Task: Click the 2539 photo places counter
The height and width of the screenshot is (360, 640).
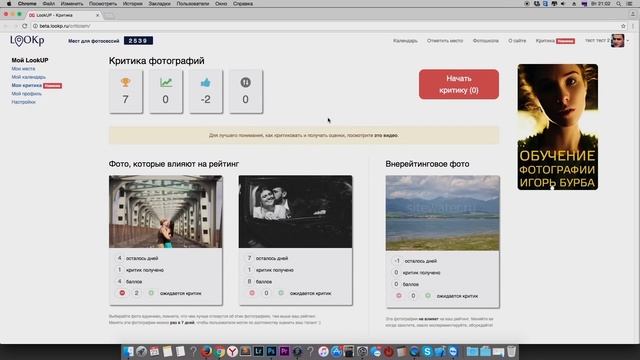Action: tap(138, 40)
